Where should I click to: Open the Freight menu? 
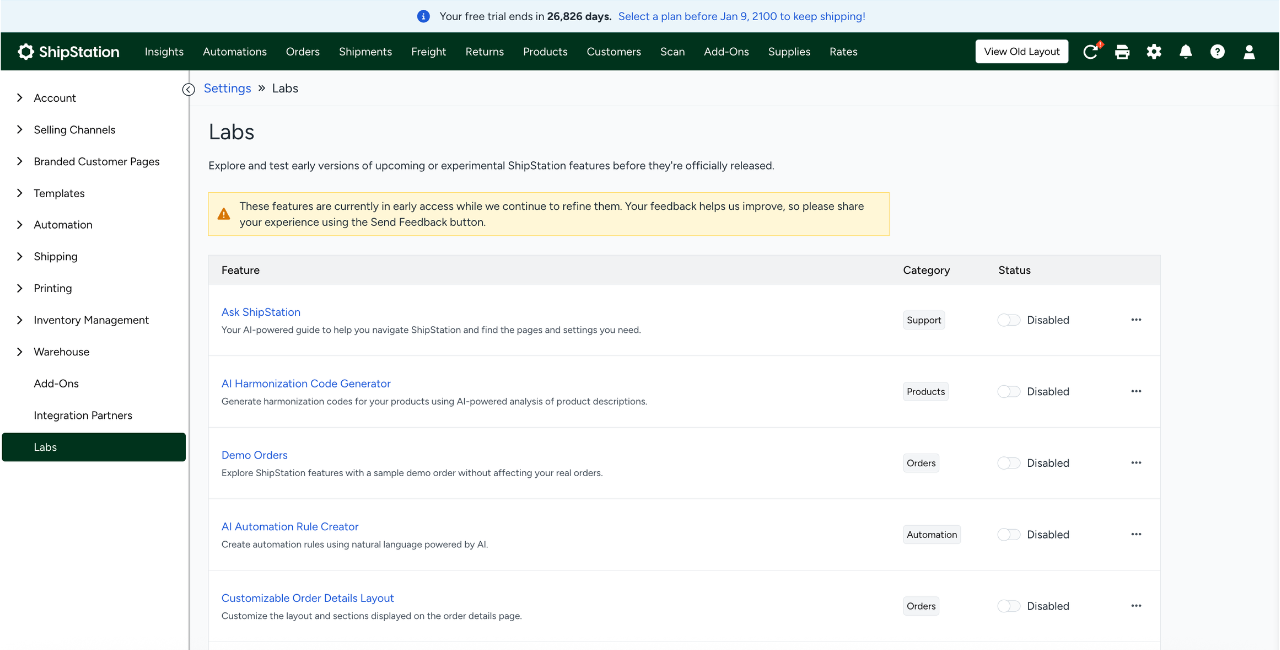click(428, 52)
